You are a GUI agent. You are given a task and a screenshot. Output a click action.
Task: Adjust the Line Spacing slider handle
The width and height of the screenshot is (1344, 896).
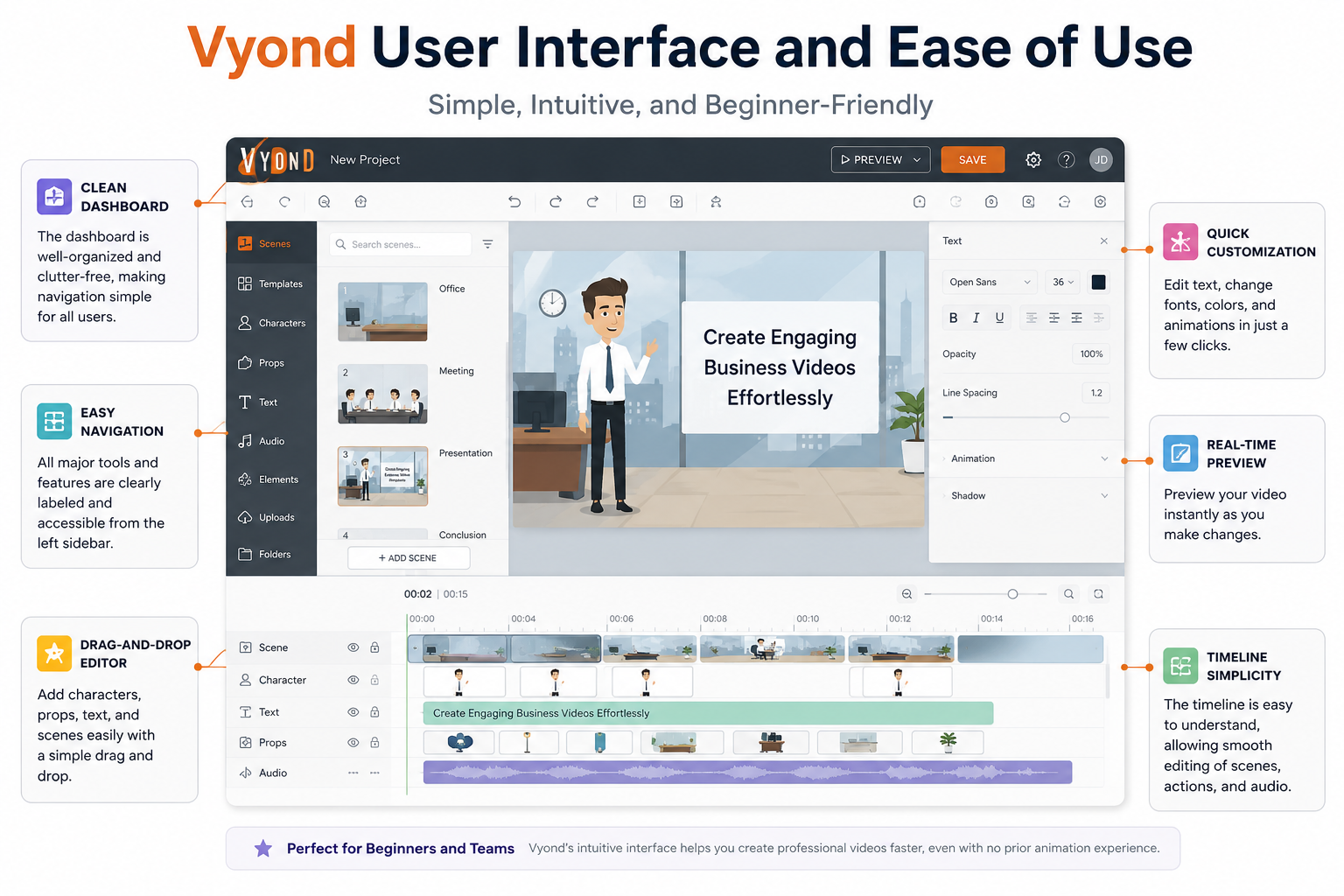click(1065, 417)
